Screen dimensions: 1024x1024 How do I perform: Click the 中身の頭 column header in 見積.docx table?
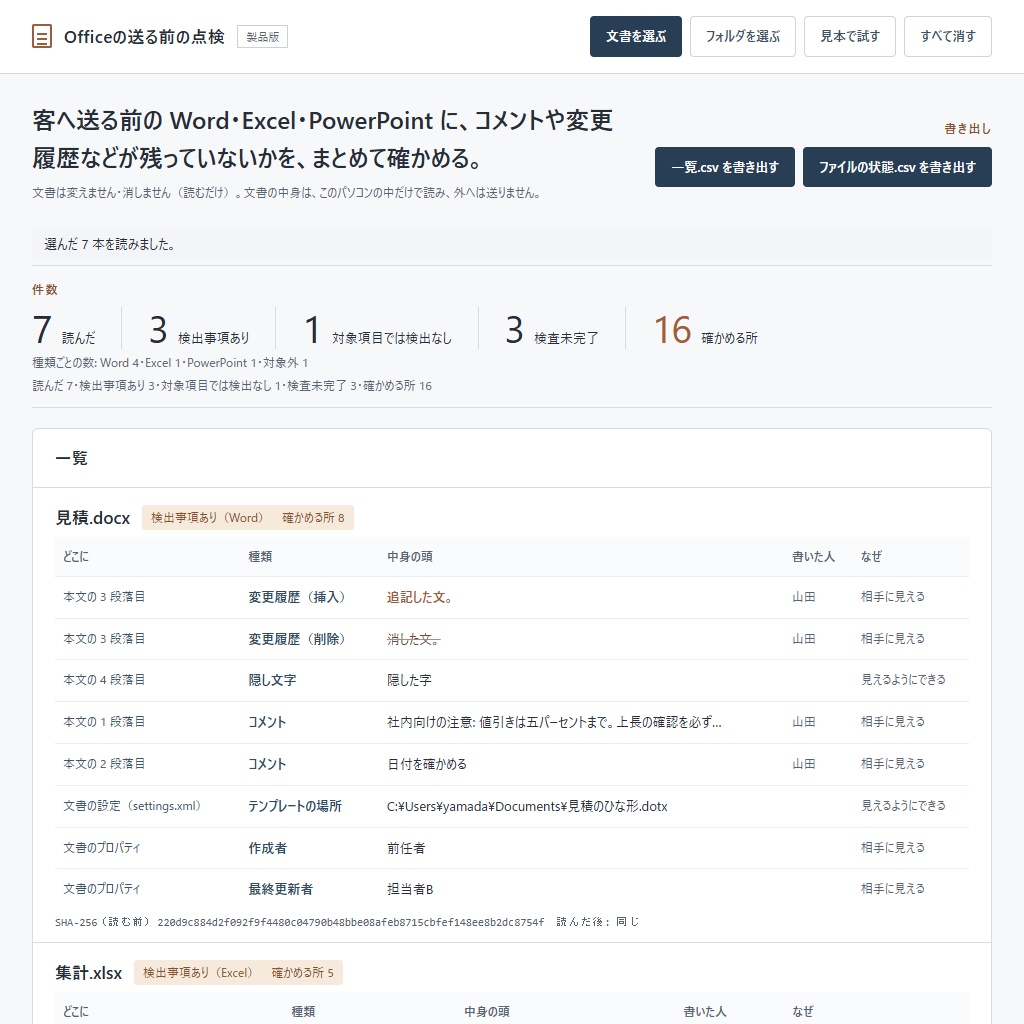pos(409,557)
